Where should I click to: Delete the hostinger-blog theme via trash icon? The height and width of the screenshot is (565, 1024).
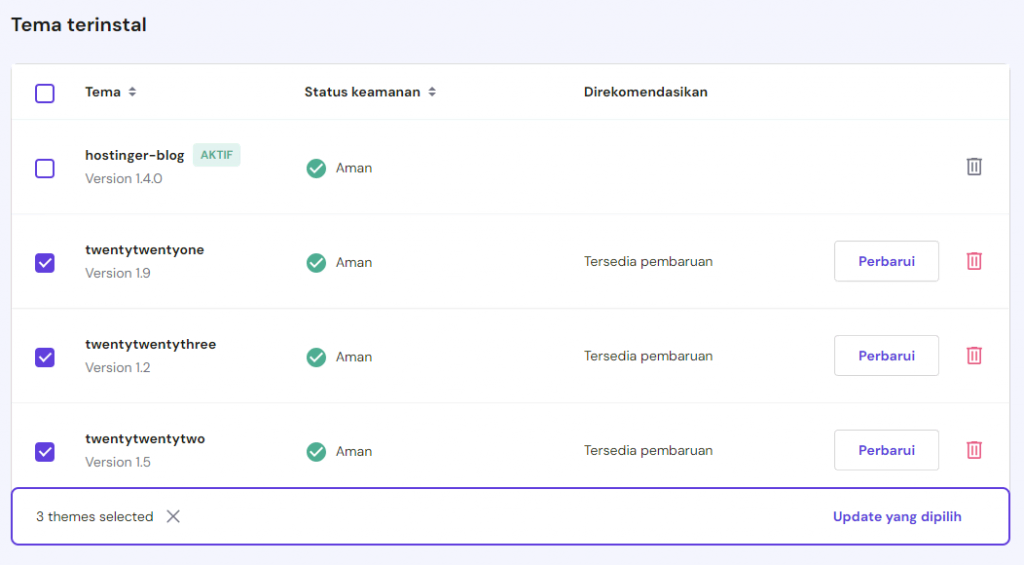coord(974,167)
